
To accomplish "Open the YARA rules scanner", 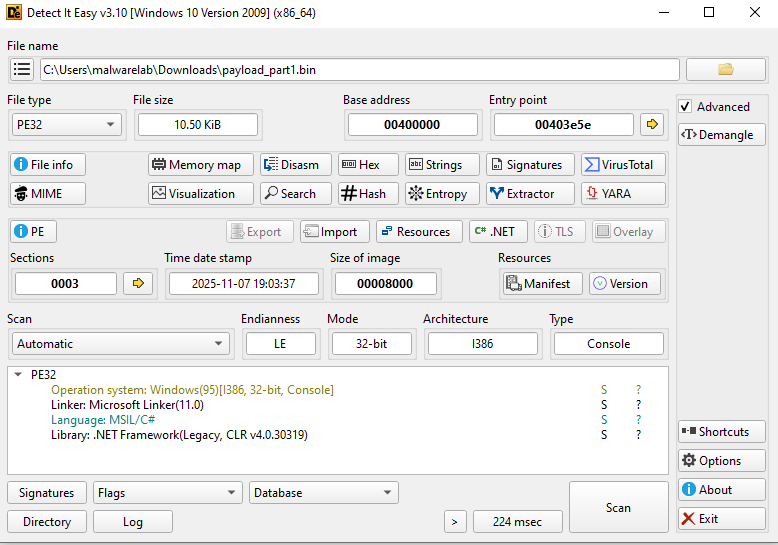I will [x=623, y=194].
